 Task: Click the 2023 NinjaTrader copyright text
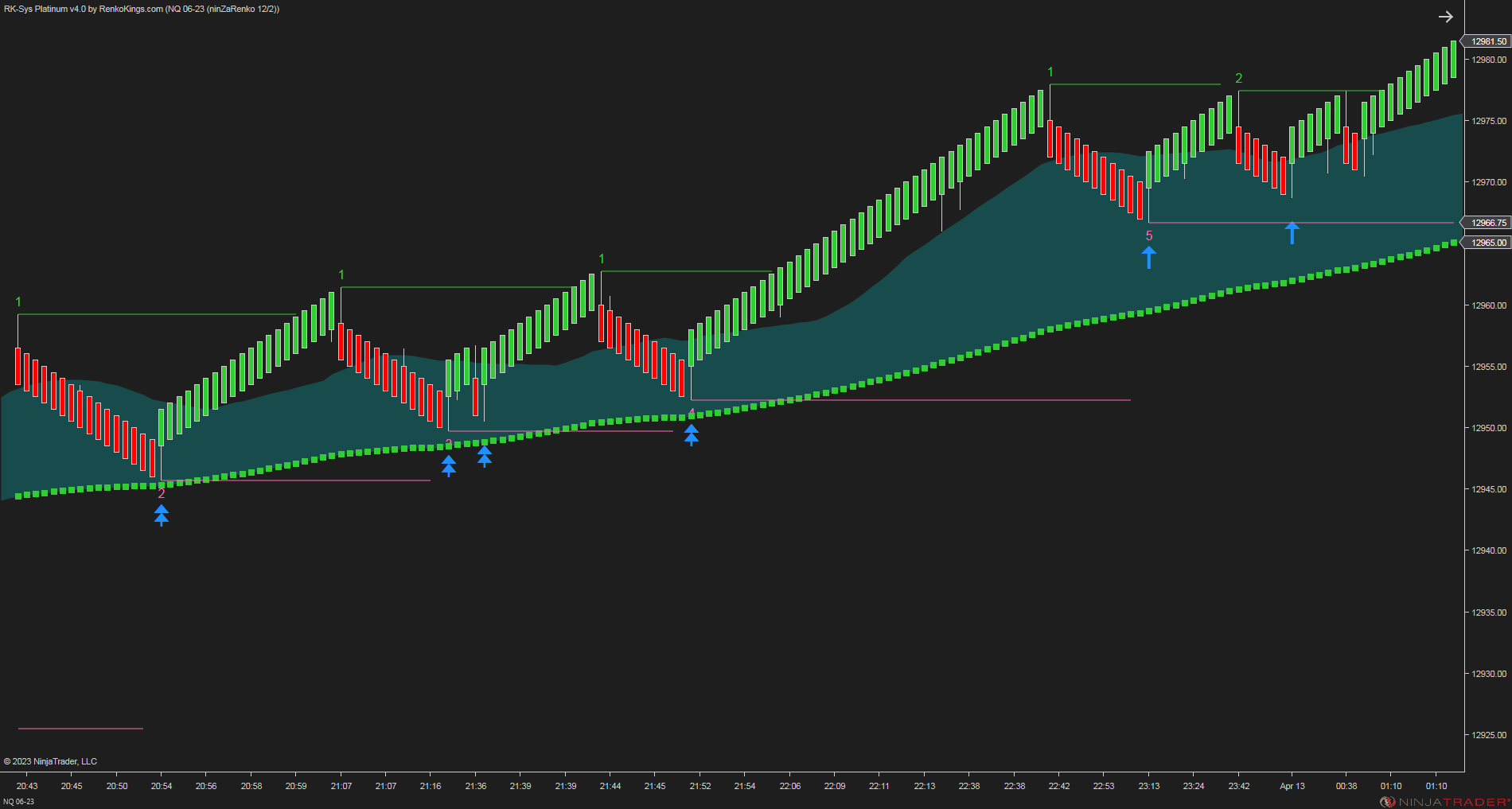coord(49,760)
